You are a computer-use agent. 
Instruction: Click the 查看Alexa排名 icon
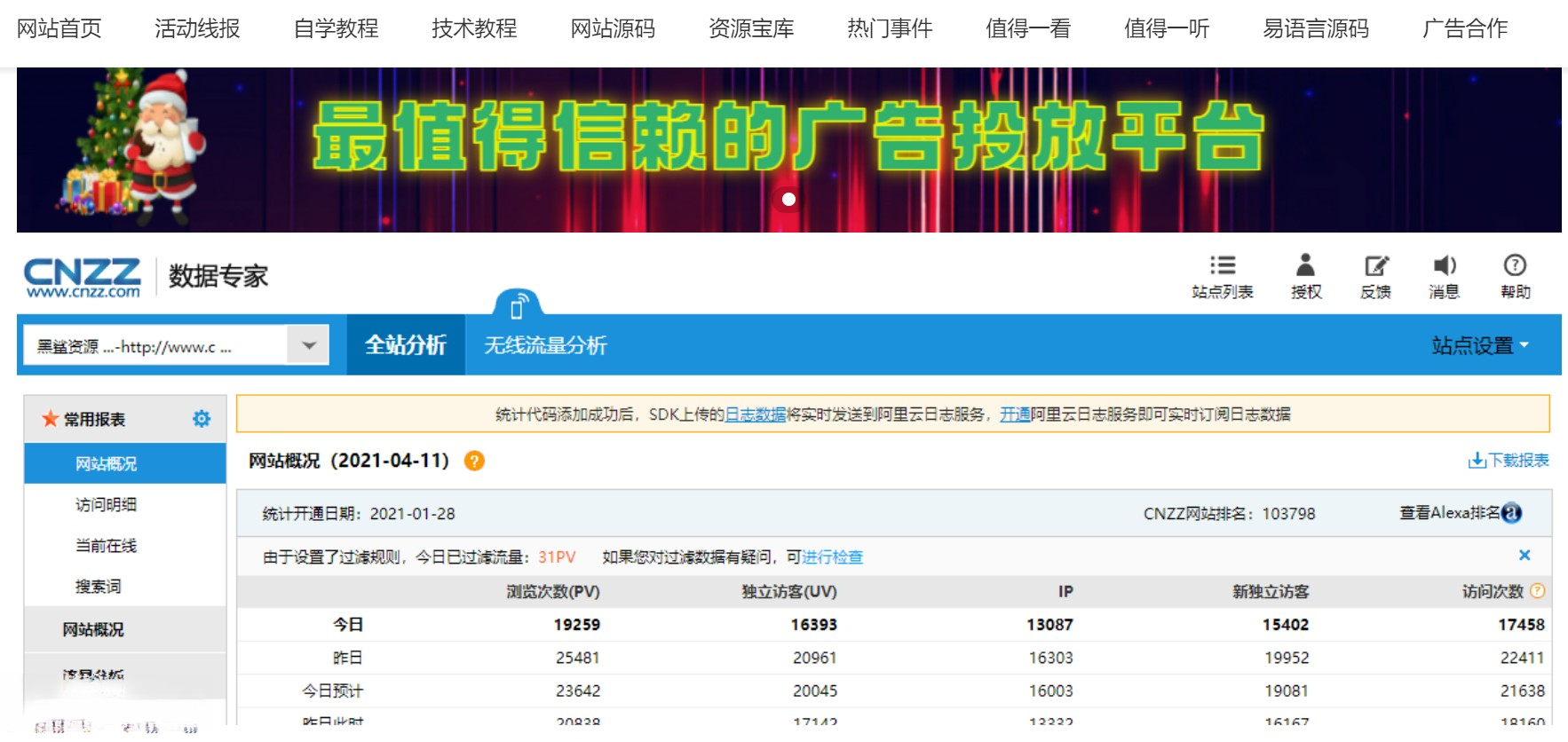(x=1511, y=513)
